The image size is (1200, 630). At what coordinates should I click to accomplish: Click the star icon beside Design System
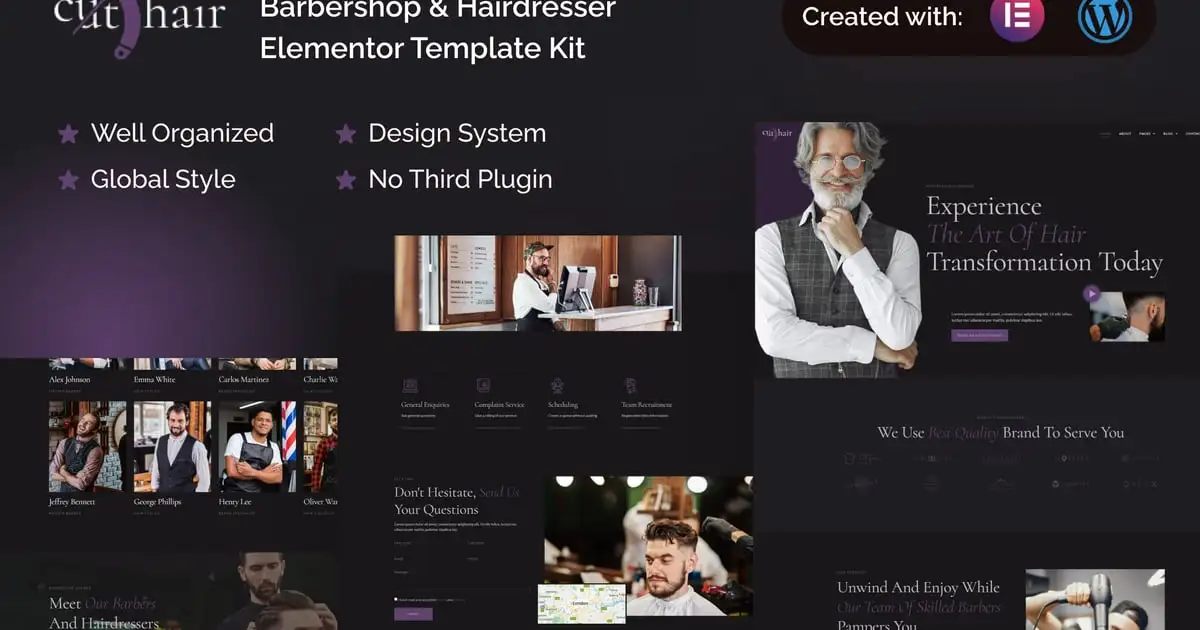(345, 134)
